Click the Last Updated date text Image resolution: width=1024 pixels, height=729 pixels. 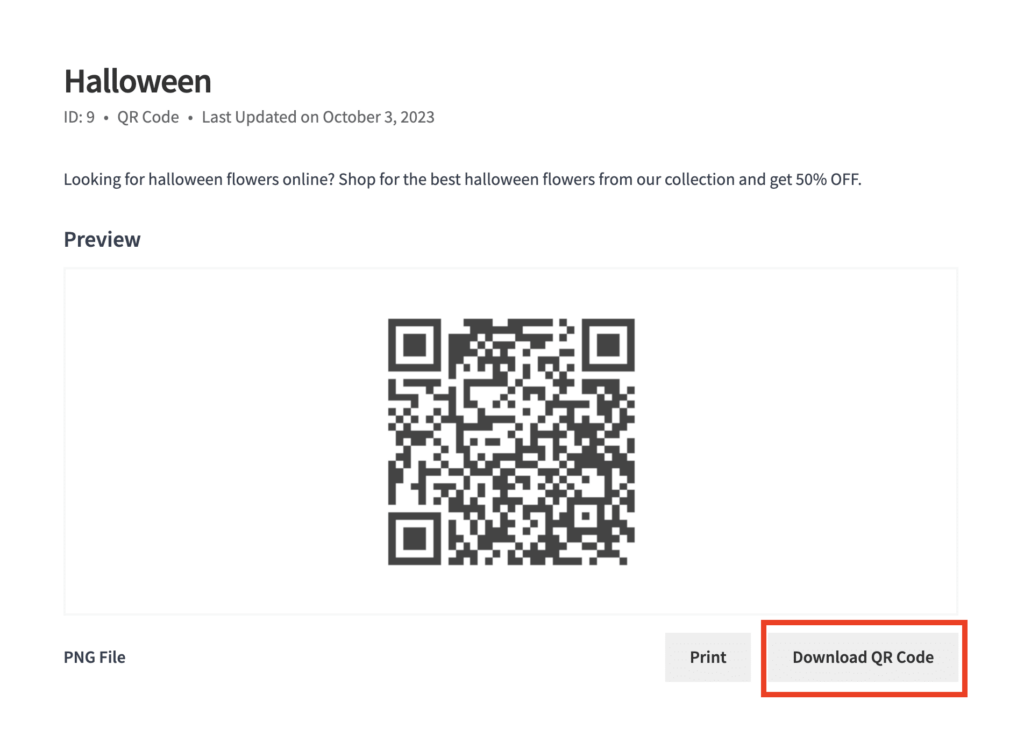pyautogui.click(x=318, y=117)
